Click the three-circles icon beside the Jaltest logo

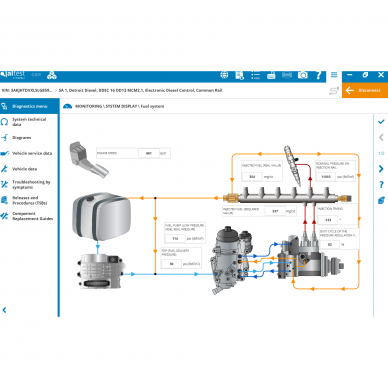52,75
